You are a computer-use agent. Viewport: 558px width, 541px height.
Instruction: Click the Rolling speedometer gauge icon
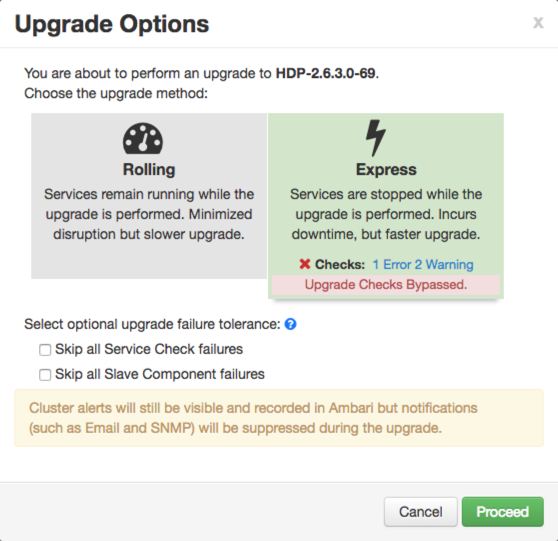click(x=143, y=138)
